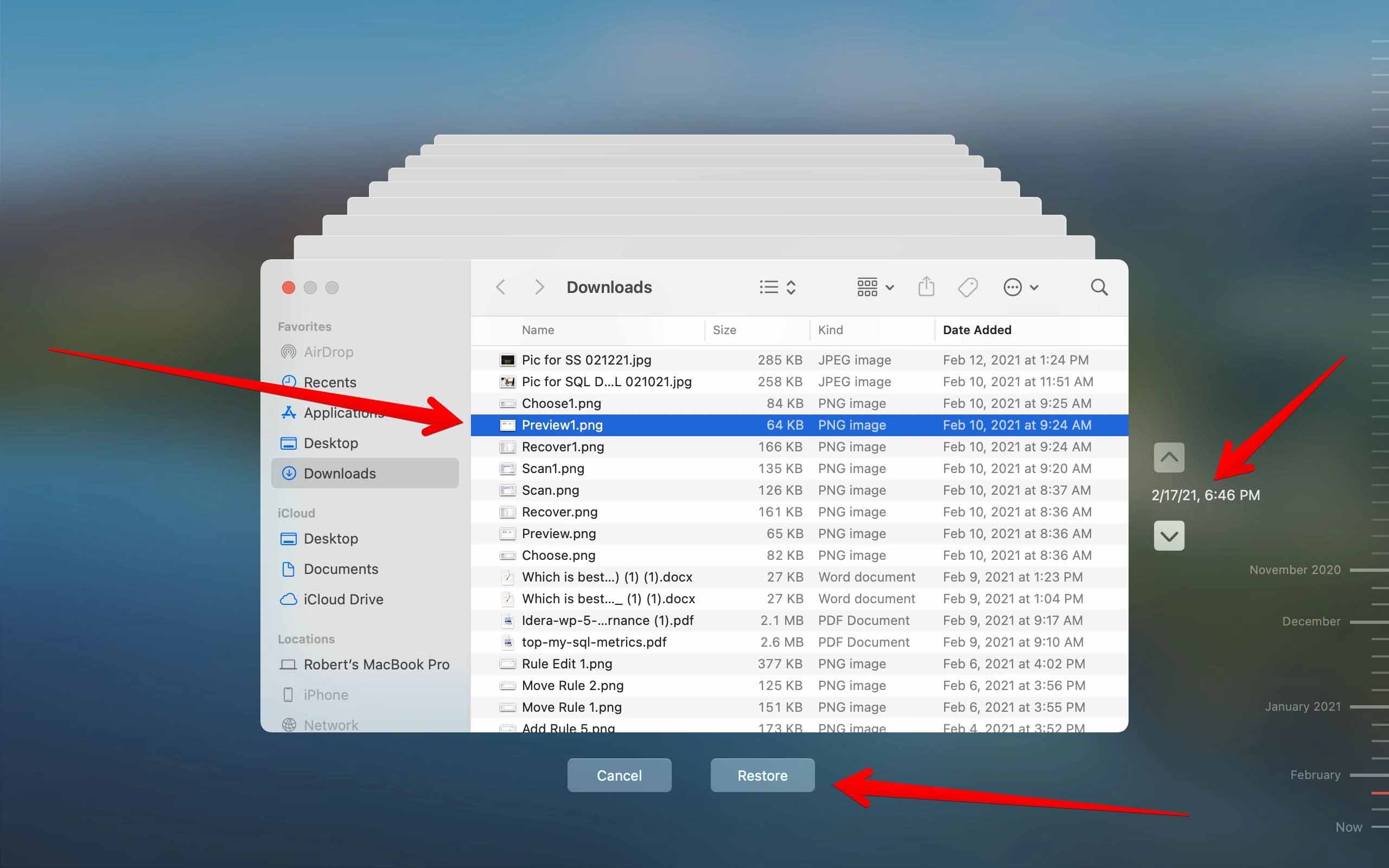Click the share icon in toolbar
This screenshot has width=1389, height=868.
pos(925,287)
